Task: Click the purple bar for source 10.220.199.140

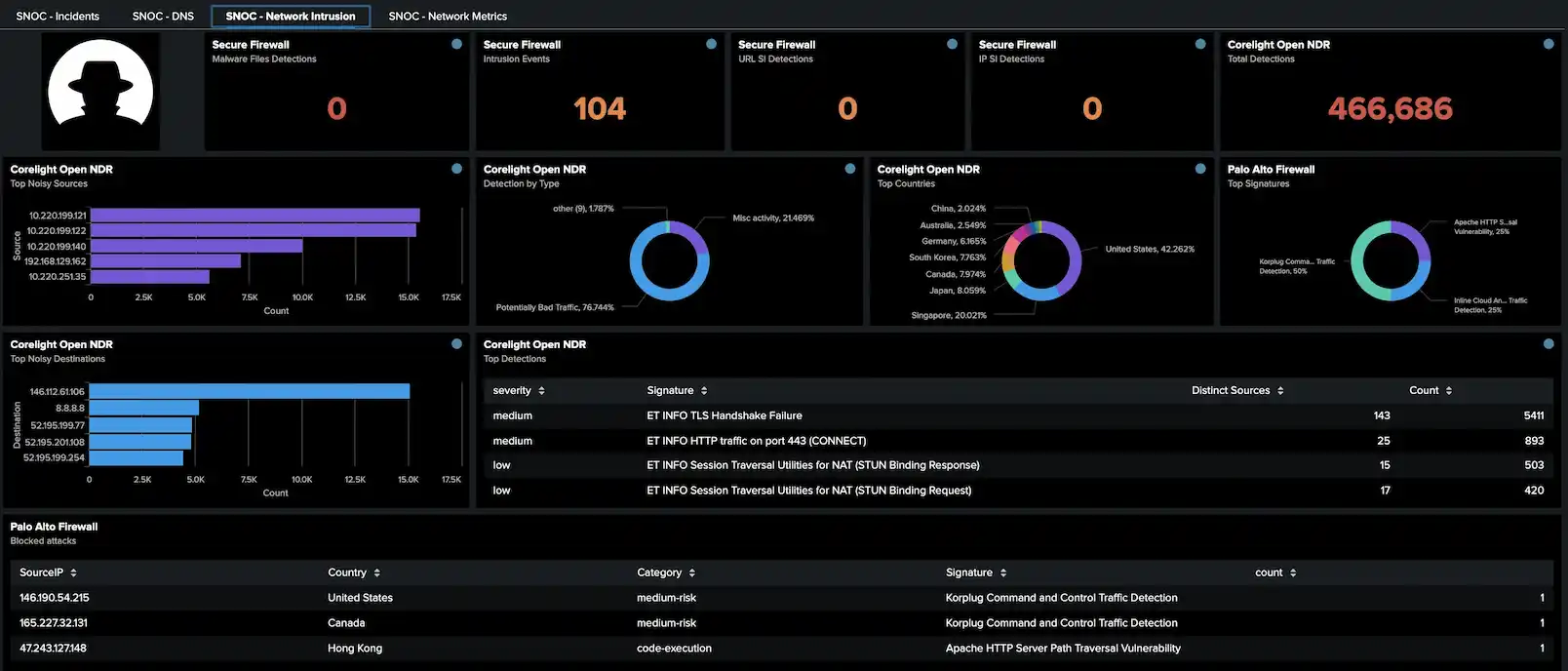Action: tap(197, 246)
